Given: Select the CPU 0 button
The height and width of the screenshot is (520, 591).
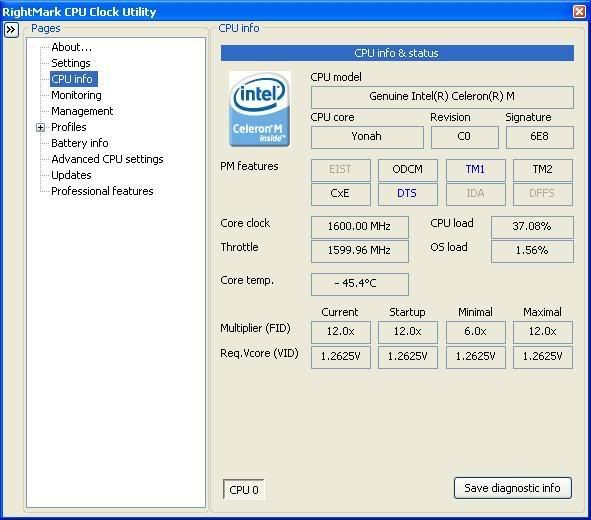Looking at the screenshot, I should (x=244, y=490).
